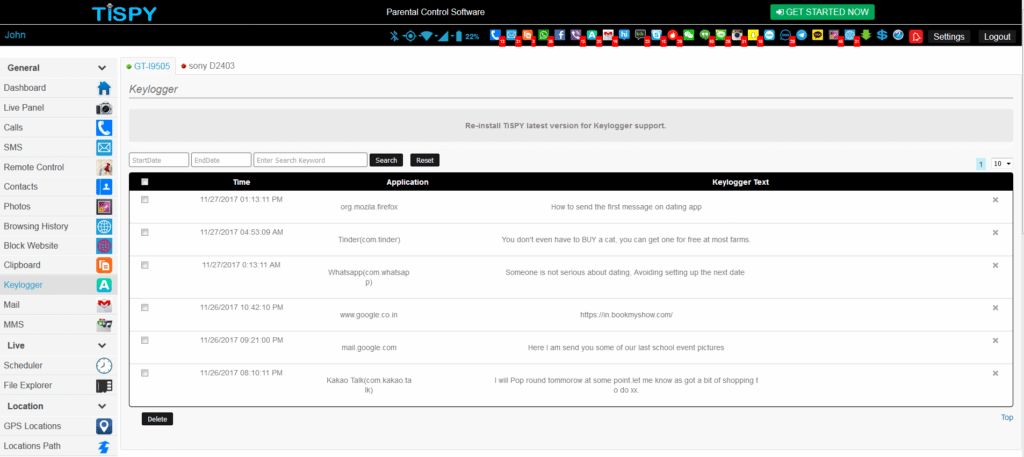The width and height of the screenshot is (1024, 457).
Task: Open the Settings button in top bar
Action: click(x=949, y=37)
